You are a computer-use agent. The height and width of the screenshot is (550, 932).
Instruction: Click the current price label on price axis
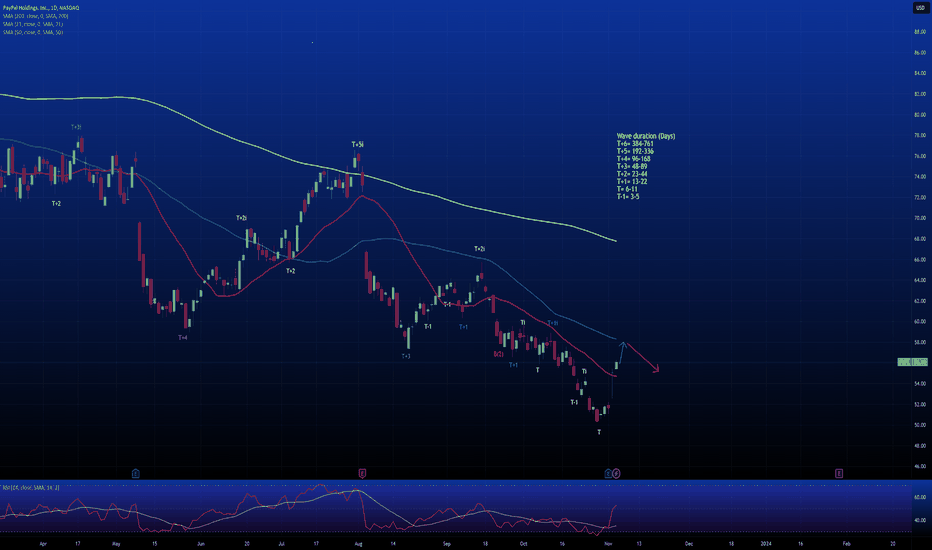pyautogui.click(x=912, y=362)
